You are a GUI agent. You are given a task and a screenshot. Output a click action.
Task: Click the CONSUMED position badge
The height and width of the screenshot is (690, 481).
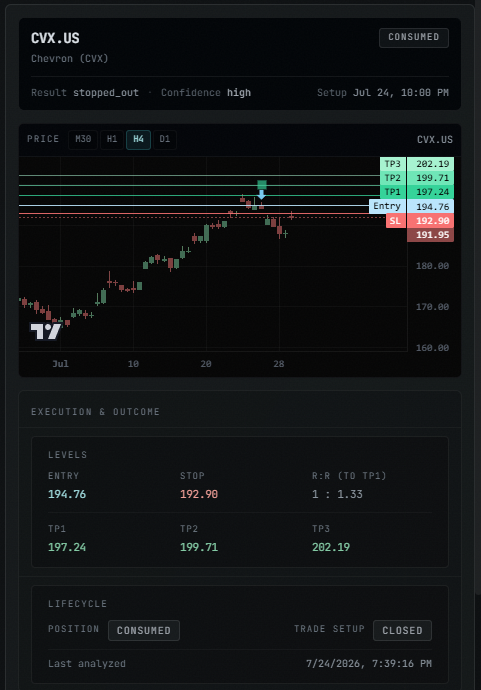[143, 630]
